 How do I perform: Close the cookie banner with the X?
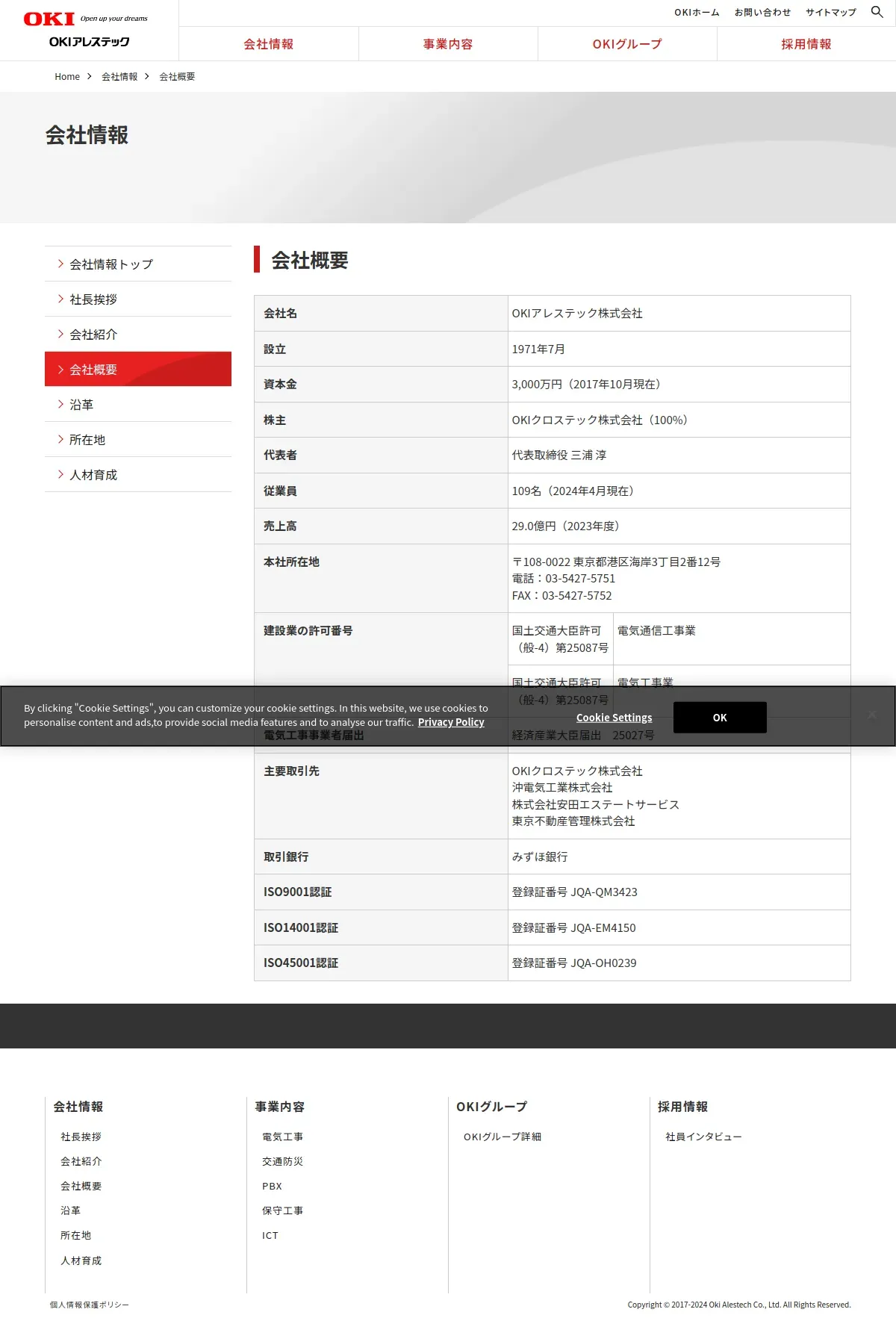pos(871,715)
